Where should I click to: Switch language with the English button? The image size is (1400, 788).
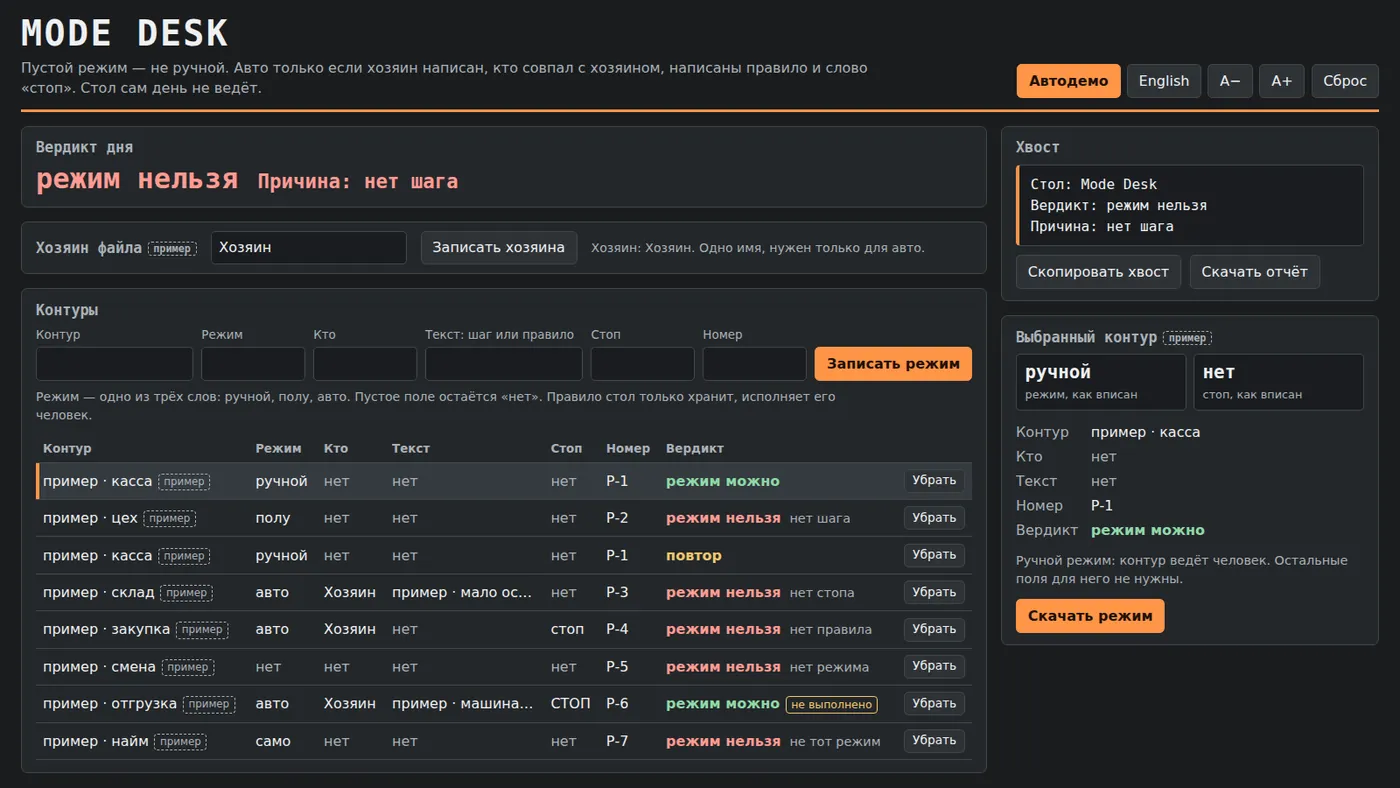[1164, 81]
